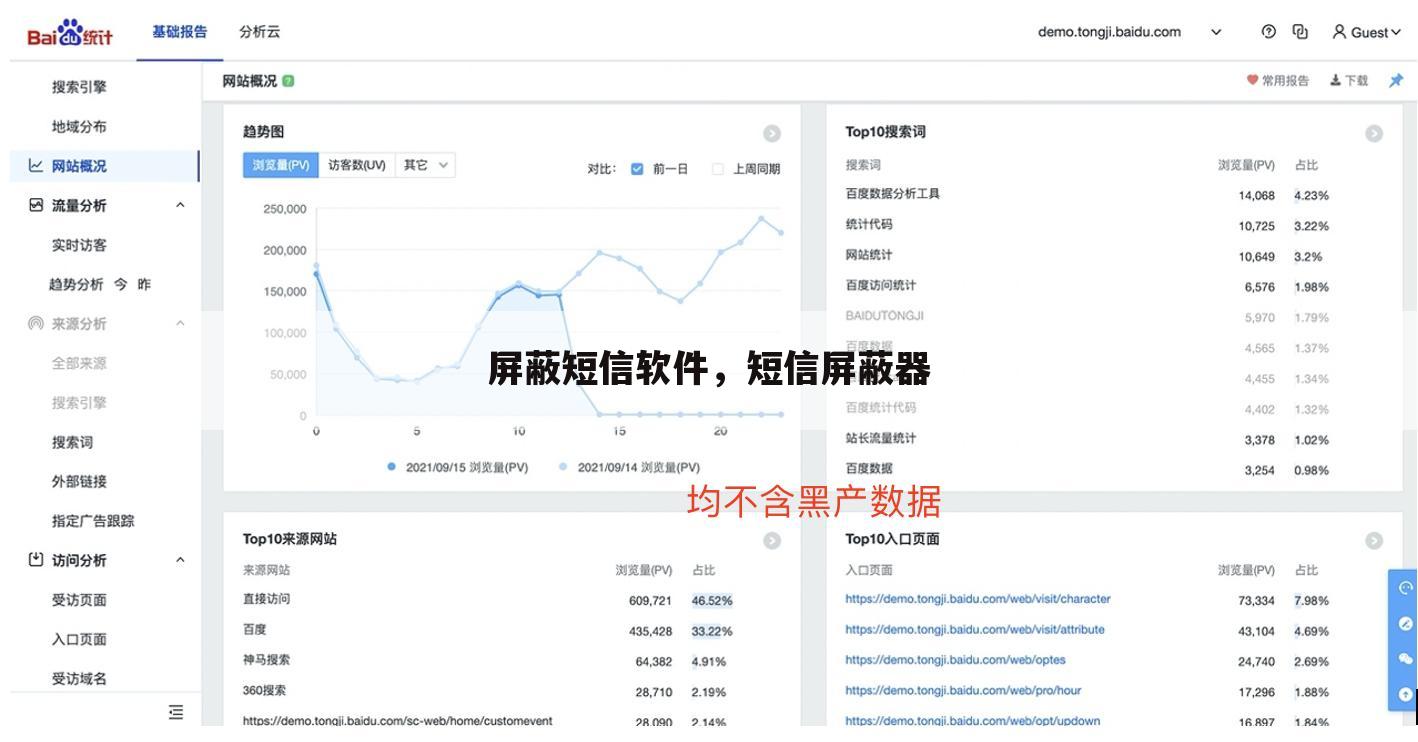Screen dimensions: 1418x742
Task: Toggle the 前一日 comparison checkbox
Action: [x=638, y=169]
